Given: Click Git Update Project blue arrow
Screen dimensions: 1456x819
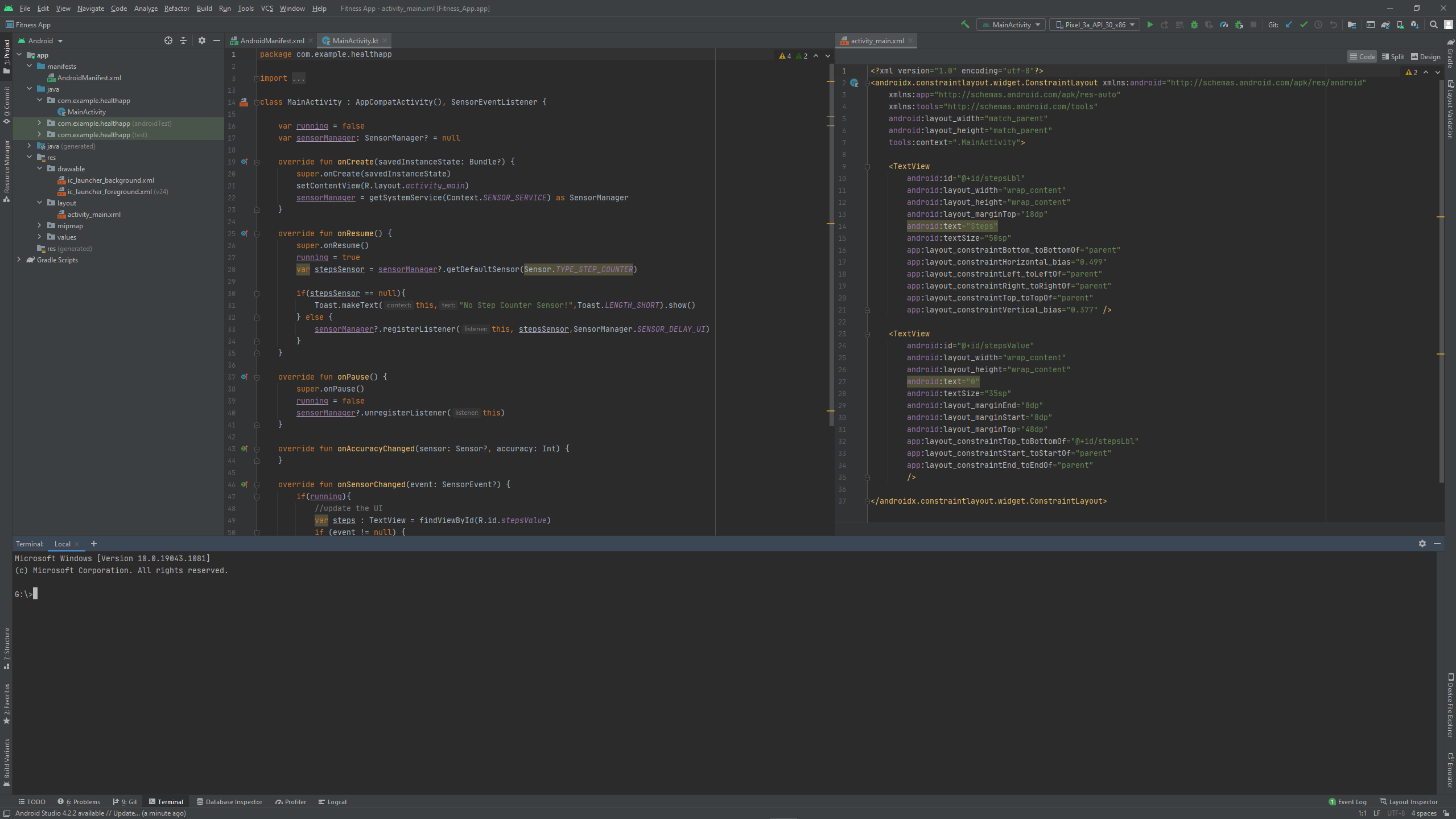Looking at the screenshot, I should (x=1289, y=24).
